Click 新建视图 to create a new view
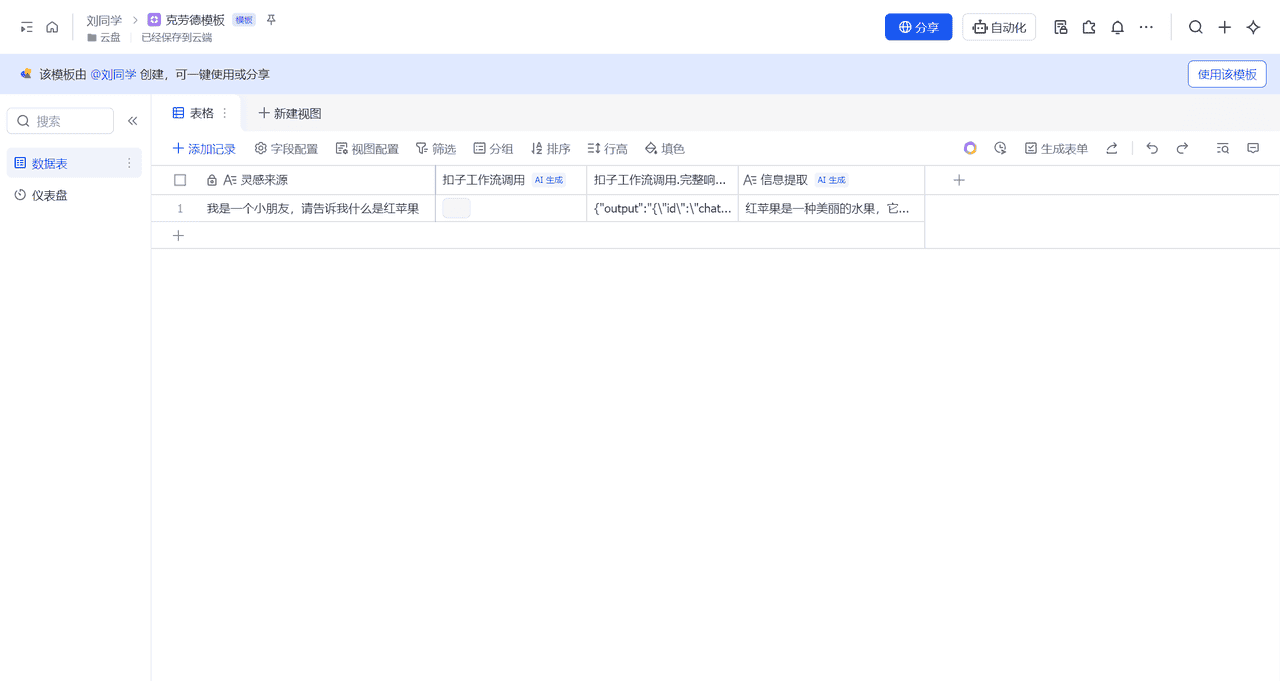 (289, 113)
